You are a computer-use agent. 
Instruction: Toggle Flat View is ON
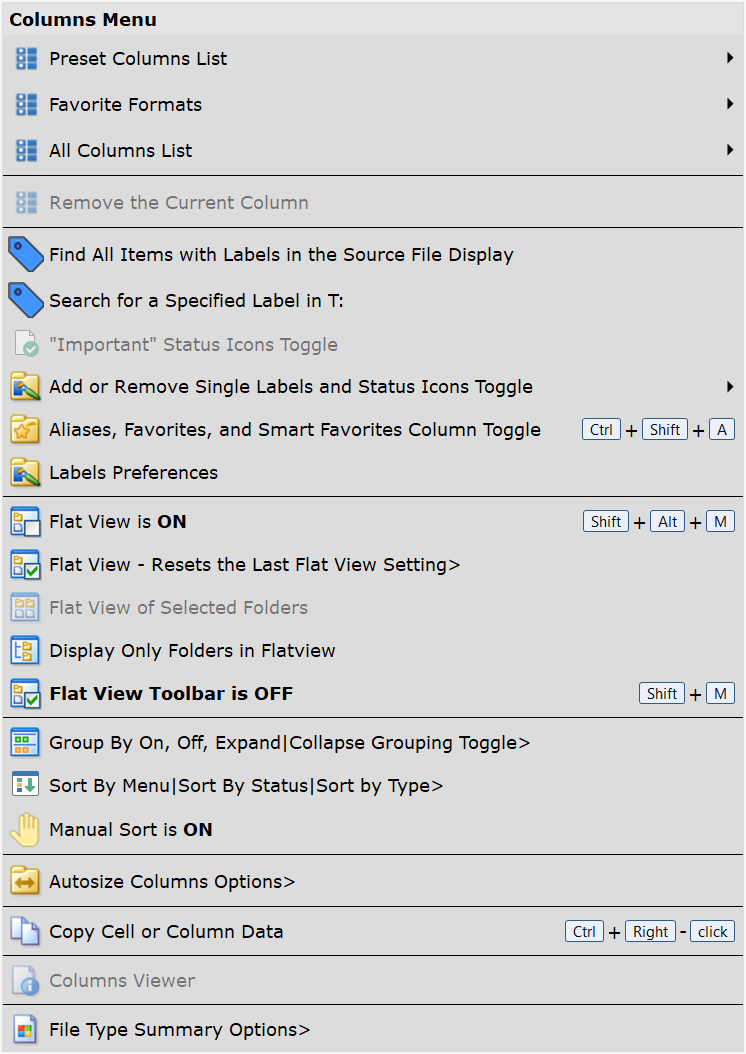pyautogui.click(x=373, y=522)
